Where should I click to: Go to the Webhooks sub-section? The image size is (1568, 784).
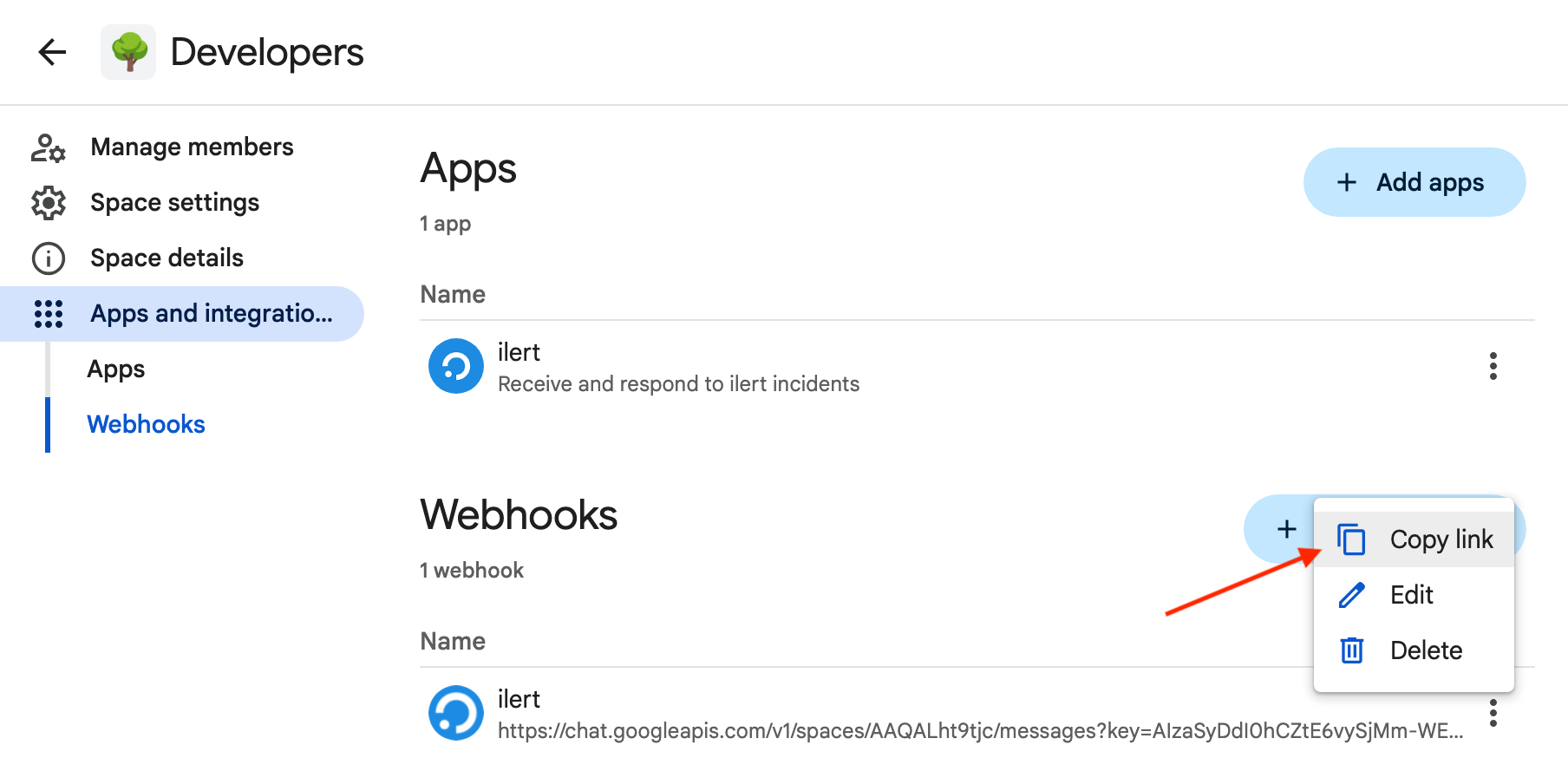tap(147, 425)
